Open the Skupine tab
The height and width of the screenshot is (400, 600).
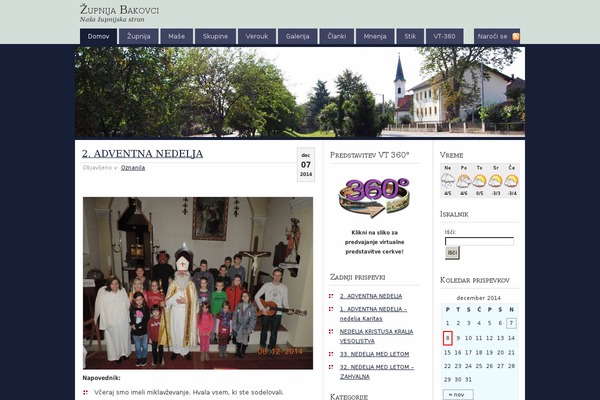pyautogui.click(x=215, y=36)
